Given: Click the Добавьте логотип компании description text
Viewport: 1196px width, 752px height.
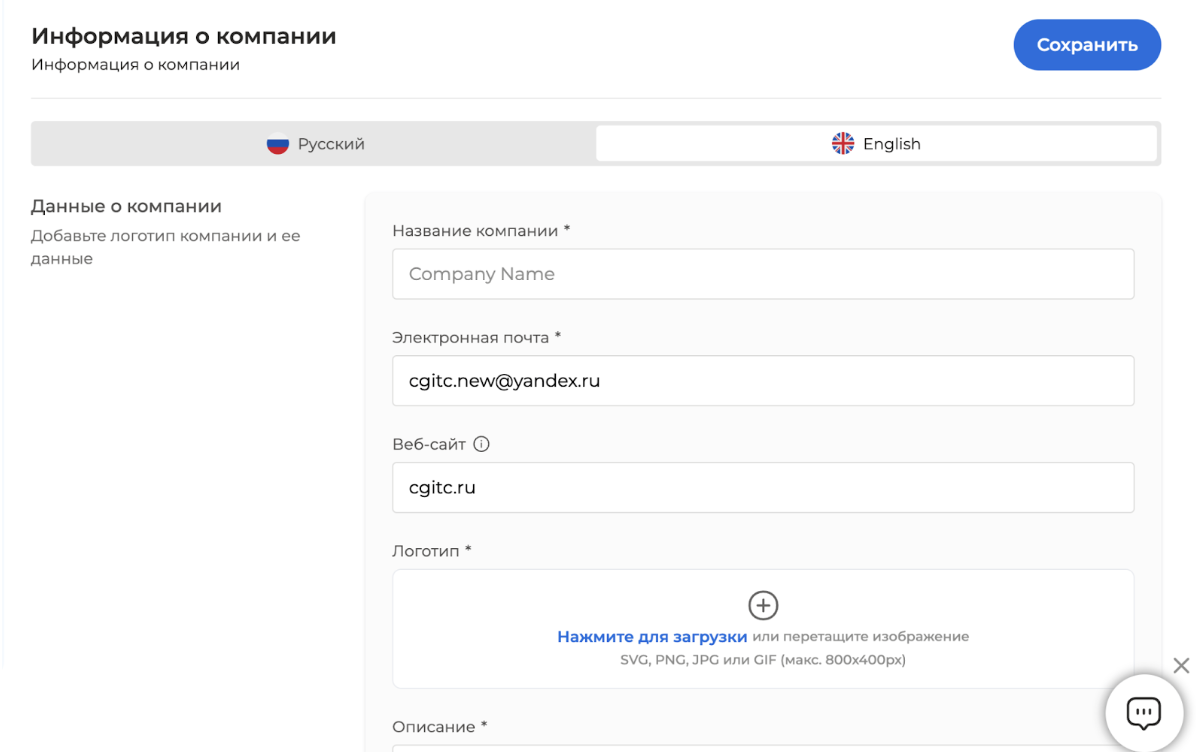Looking at the screenshot, I should [x=166, y=247].
